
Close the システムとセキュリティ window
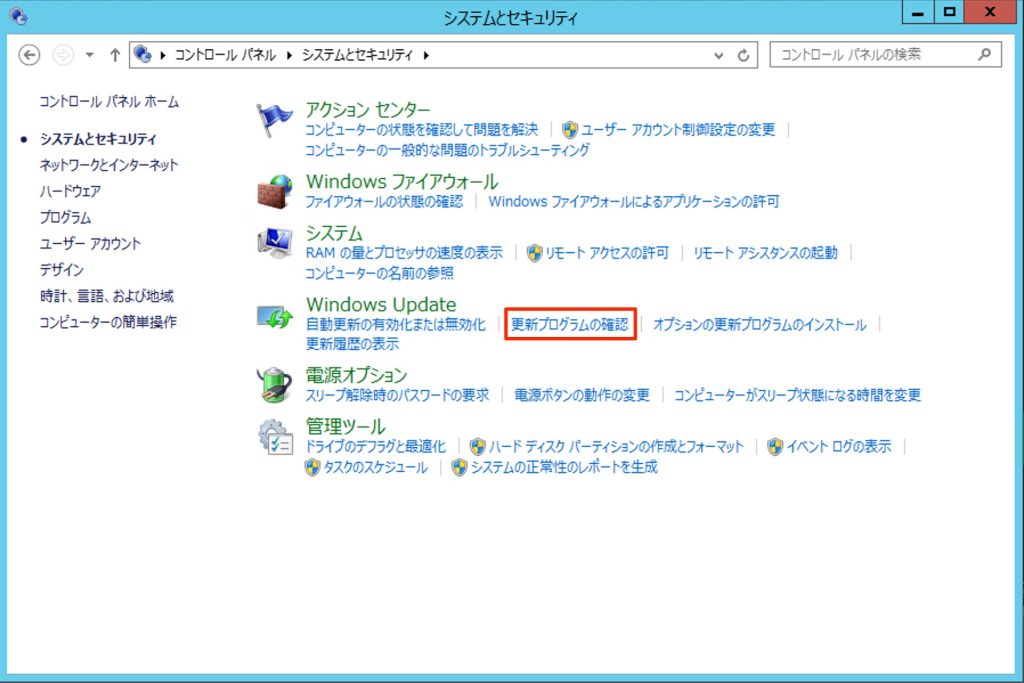click(989, 12)
